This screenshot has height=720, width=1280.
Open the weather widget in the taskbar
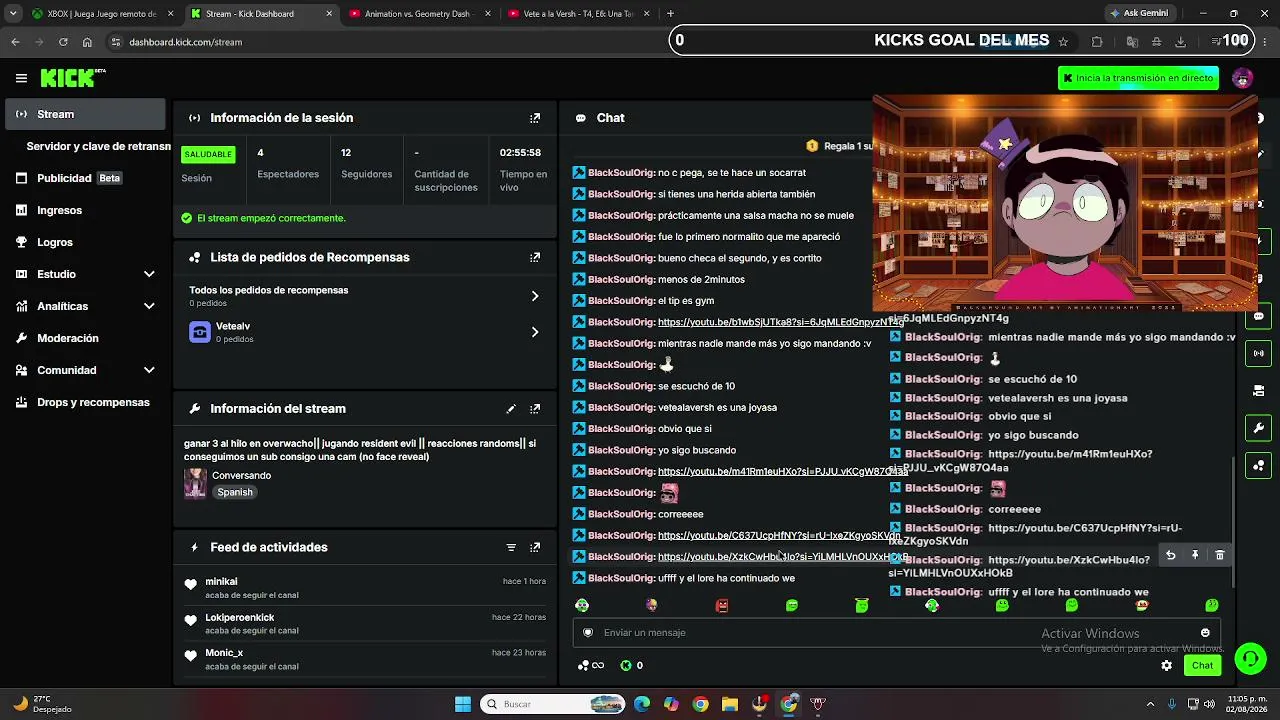[42, 704]
